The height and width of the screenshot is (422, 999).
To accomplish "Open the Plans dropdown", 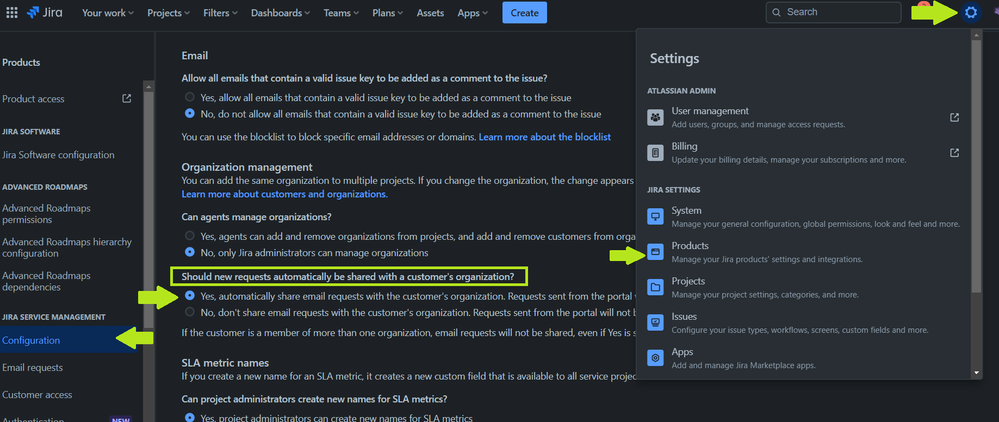I will click(389, 13).
